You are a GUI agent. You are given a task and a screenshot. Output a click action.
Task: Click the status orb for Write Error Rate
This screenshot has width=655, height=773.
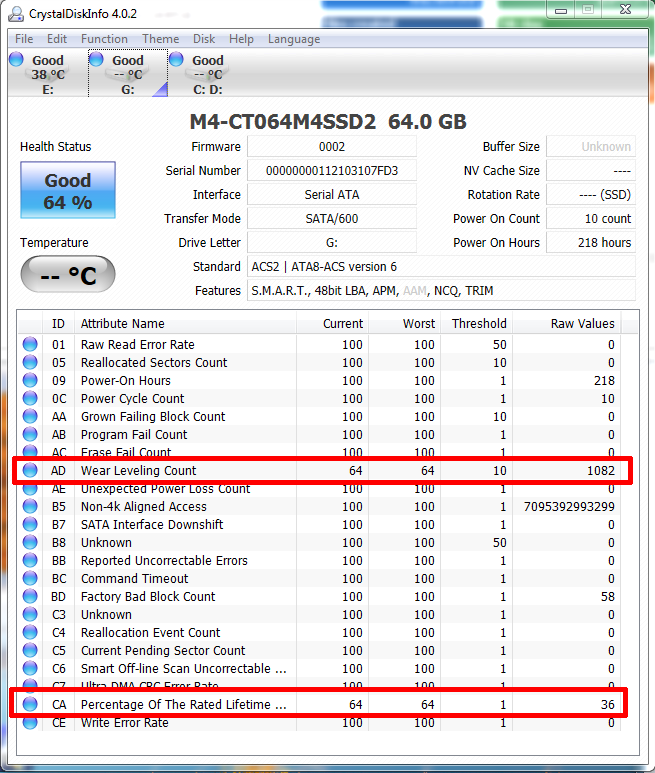click(30, 722)
